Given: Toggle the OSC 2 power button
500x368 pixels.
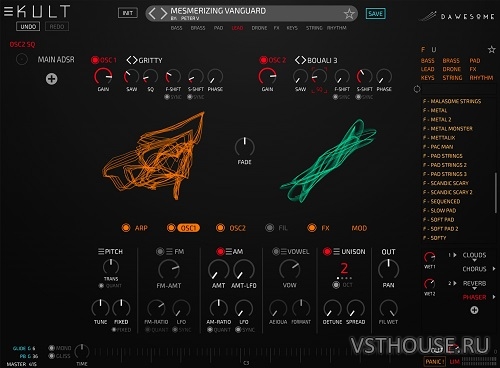Looking at the screenshot, I should click(263, 60).
